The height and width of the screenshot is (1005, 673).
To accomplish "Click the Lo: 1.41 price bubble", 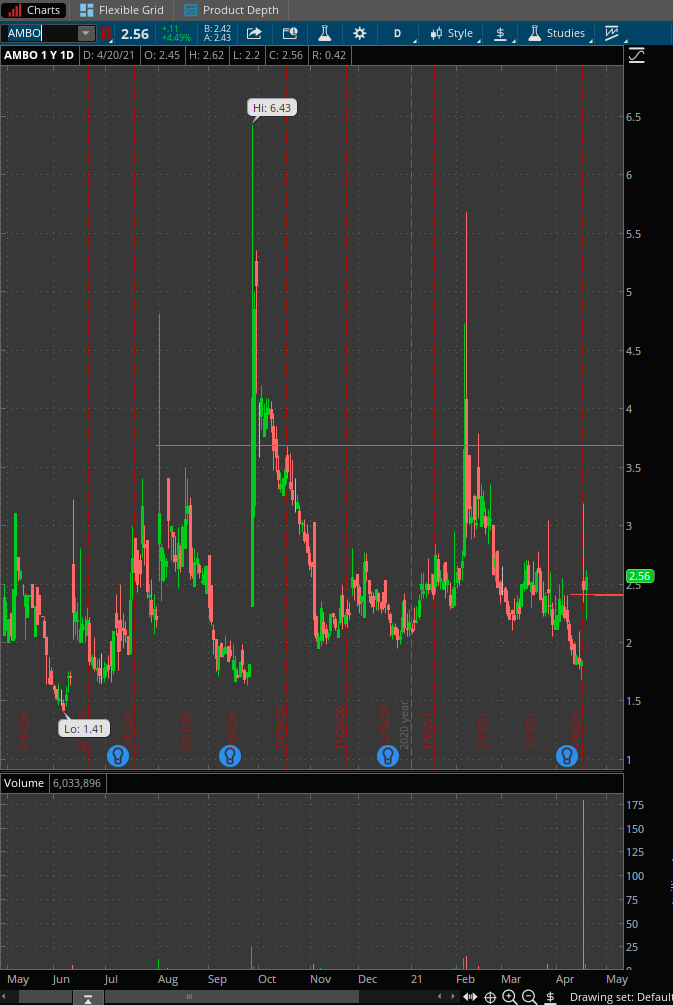I will [x=83, y=729].
